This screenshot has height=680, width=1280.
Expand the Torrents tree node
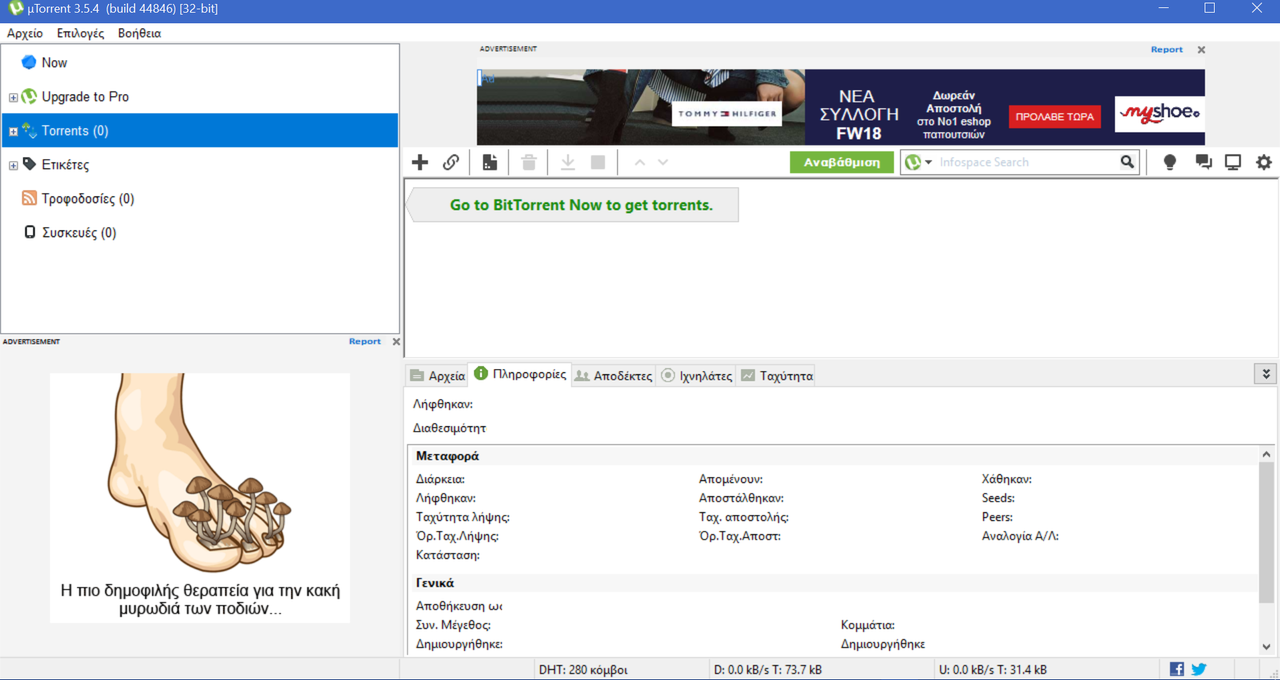13,131
